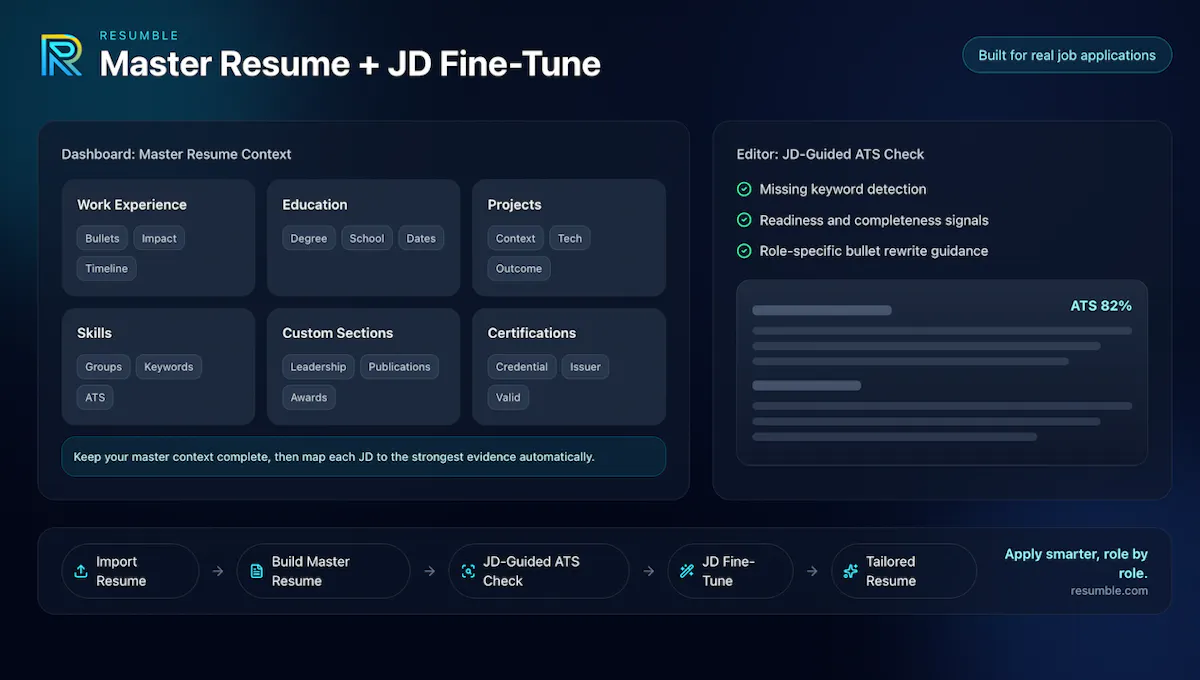1200x680 pixels.
Task: Click the check icon beside Role-specific bullet rewrite guidance
Action: 744,251
